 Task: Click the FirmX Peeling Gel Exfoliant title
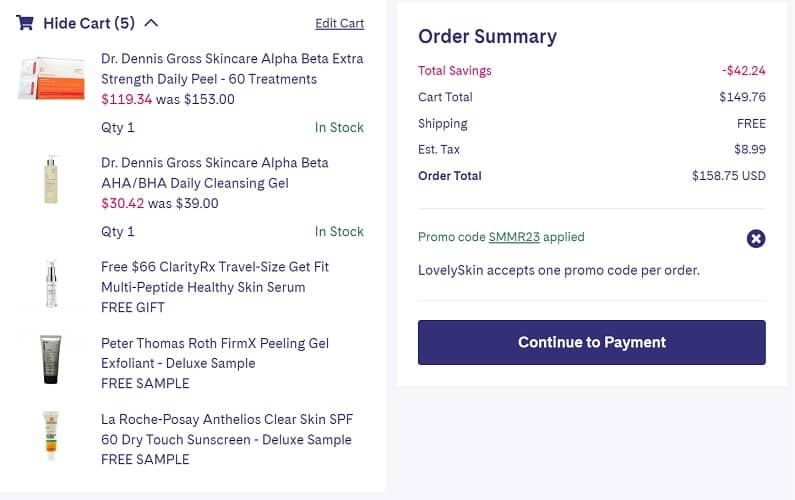coord(214,353)
